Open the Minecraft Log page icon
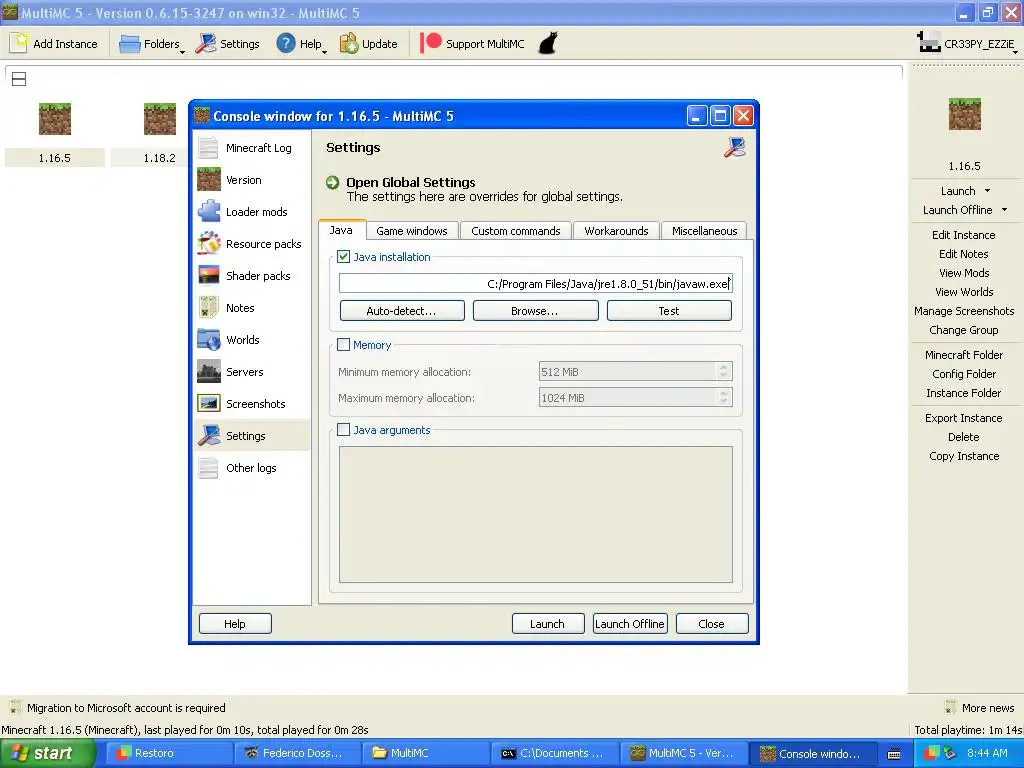Viewport: 1024px width, 768px height. (x=208, y=148)
